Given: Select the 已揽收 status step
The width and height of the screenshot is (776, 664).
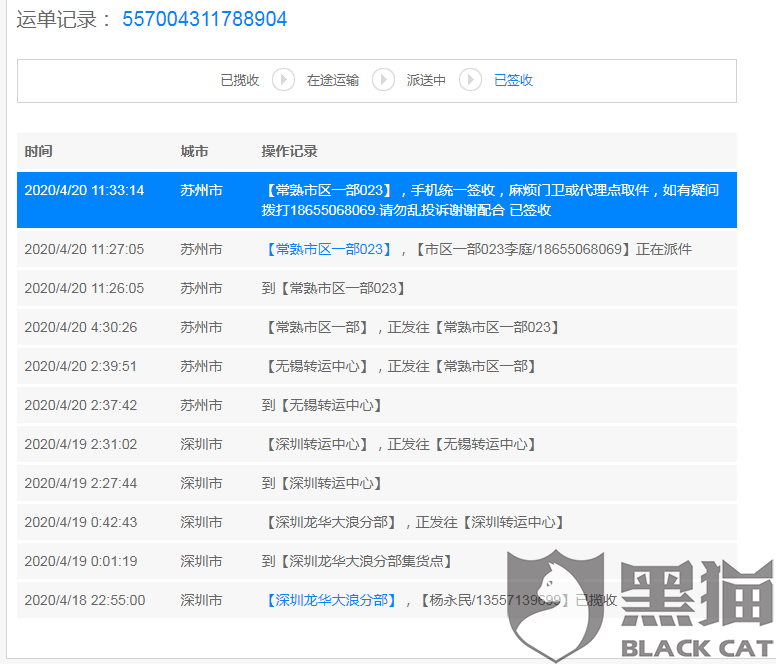Looking at the screenshot, I should coord(240,80).
